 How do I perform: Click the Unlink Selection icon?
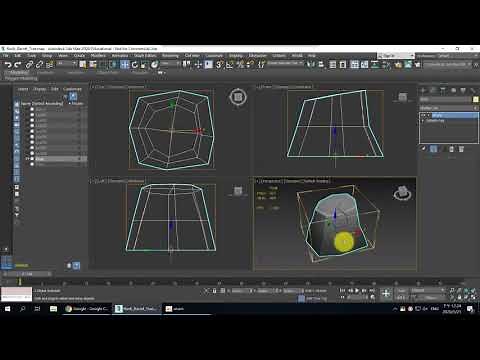[x=39, y=65]
